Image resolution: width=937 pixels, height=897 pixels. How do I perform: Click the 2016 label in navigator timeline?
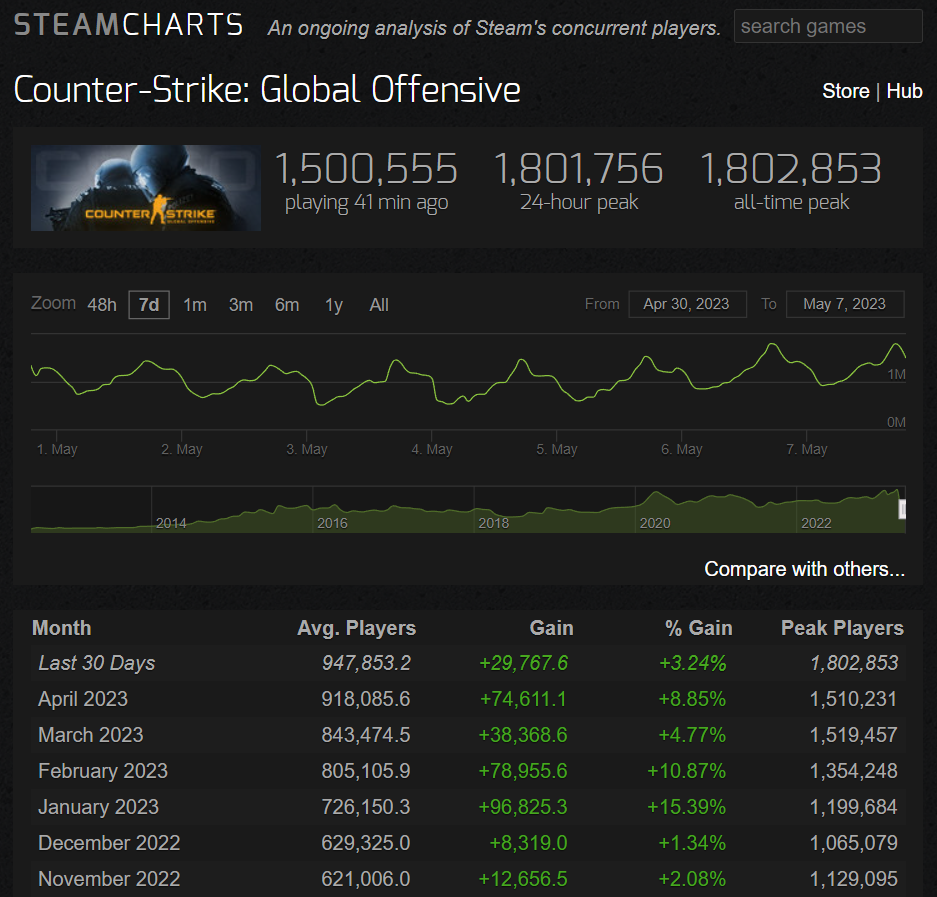tap(332, 523)
